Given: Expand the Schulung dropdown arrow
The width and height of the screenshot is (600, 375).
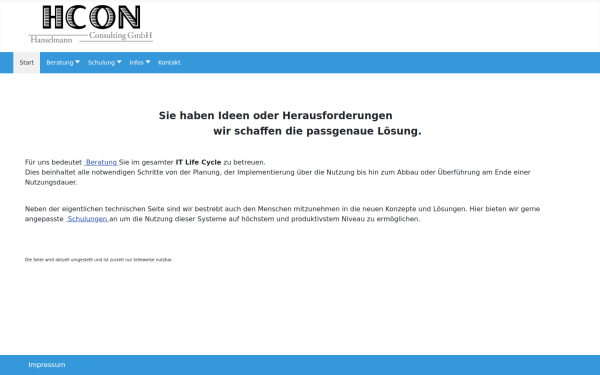Looking at the screenshot, I should click(x=119, y=62).
